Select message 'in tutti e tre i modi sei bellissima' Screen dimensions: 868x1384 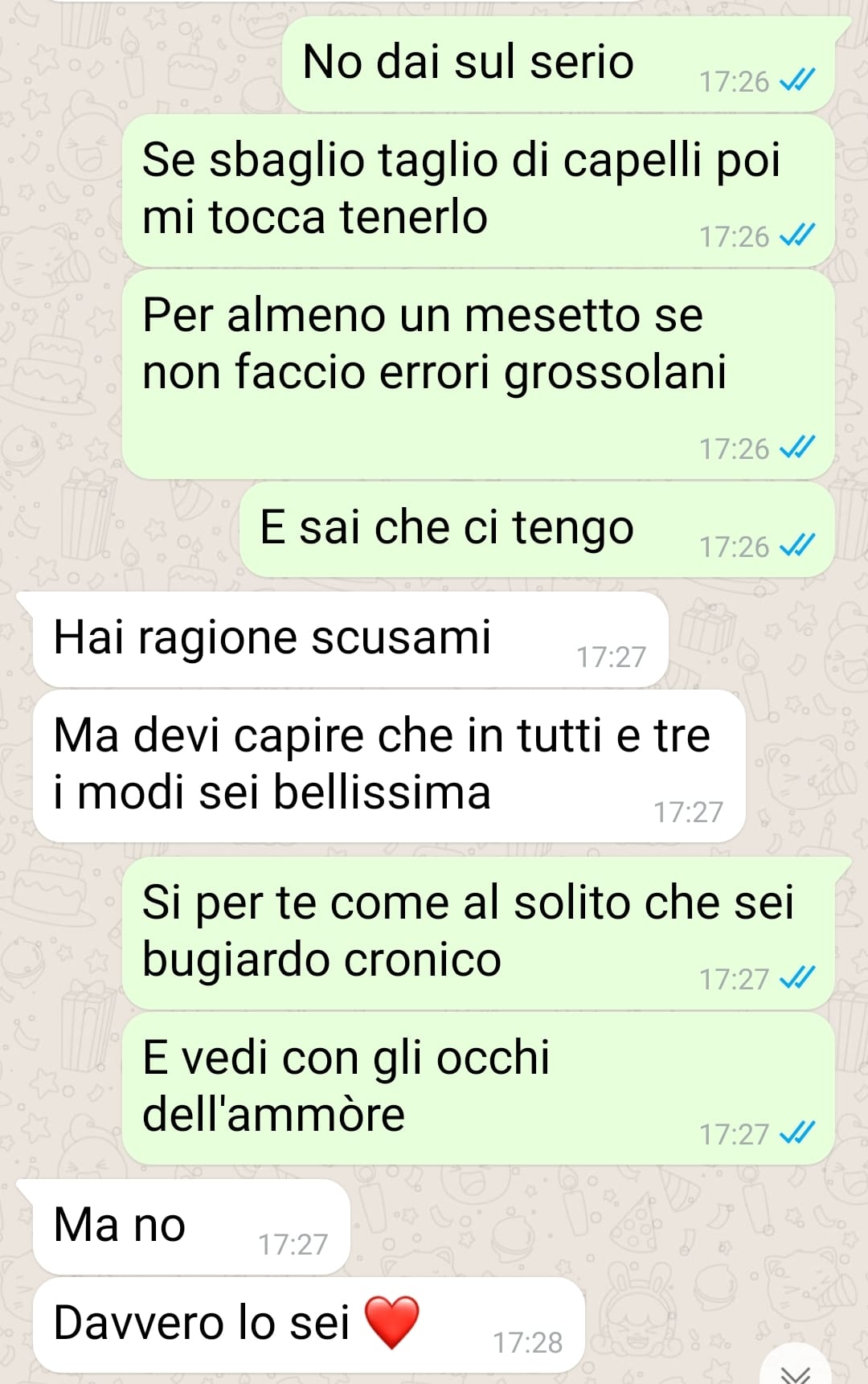[x=389, y=766]
